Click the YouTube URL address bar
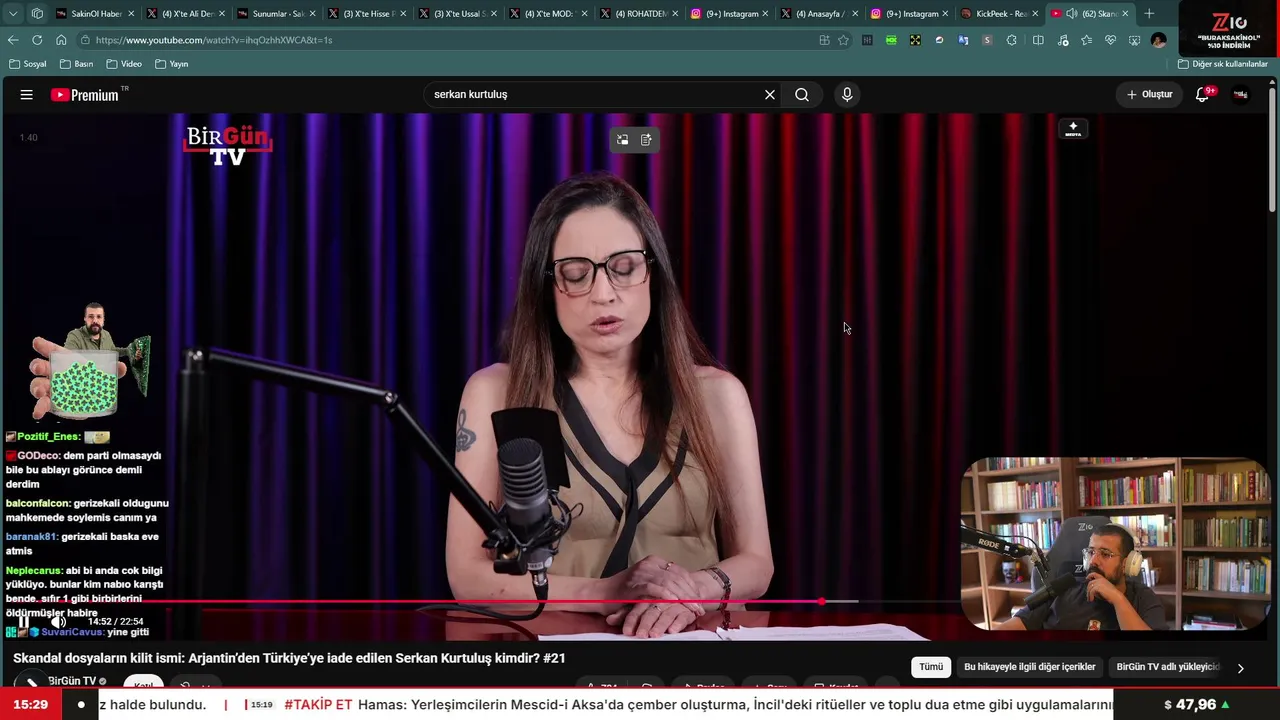 (450, 40)
